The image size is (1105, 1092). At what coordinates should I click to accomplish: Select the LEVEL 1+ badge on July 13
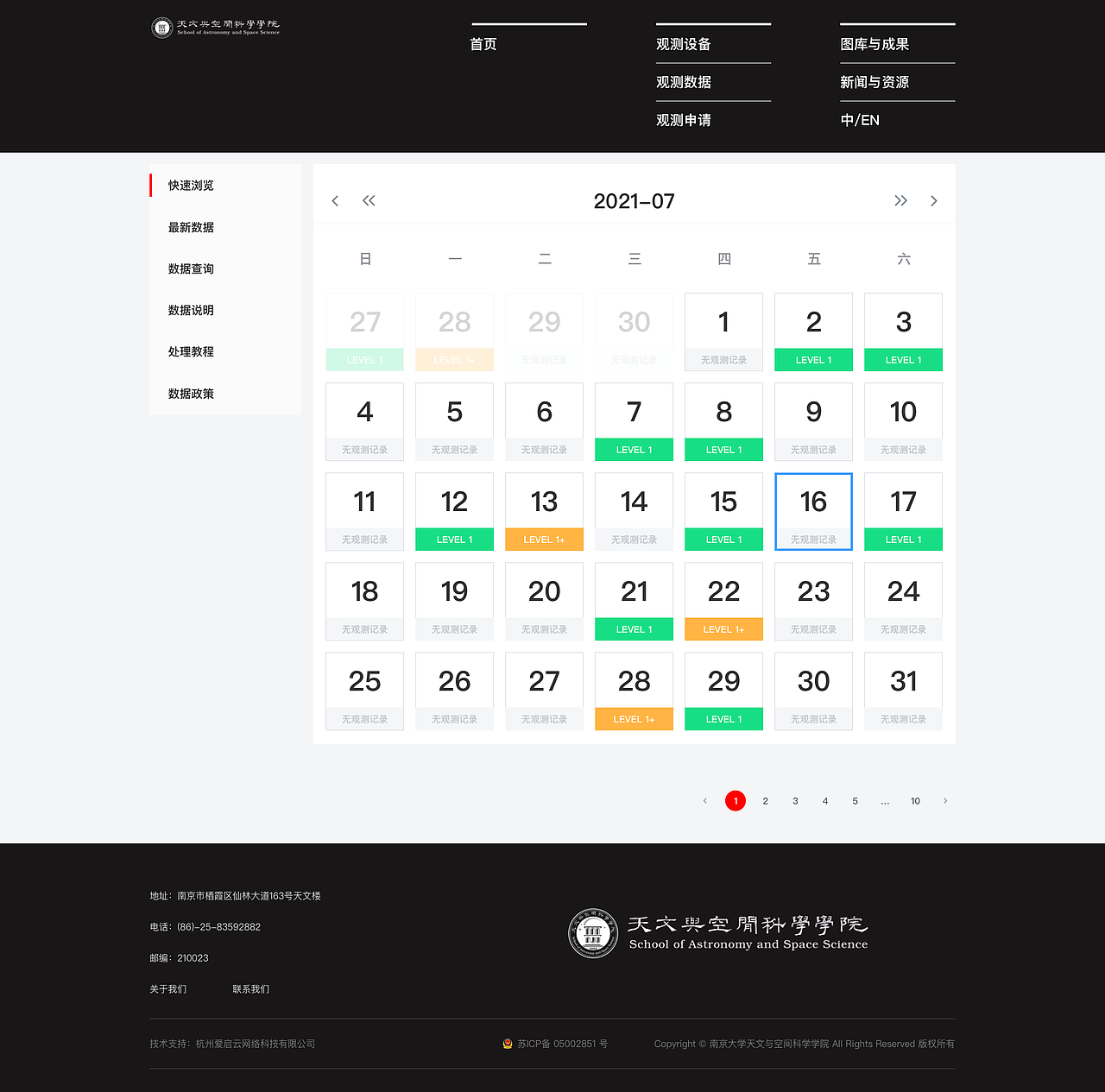(544, 539)
